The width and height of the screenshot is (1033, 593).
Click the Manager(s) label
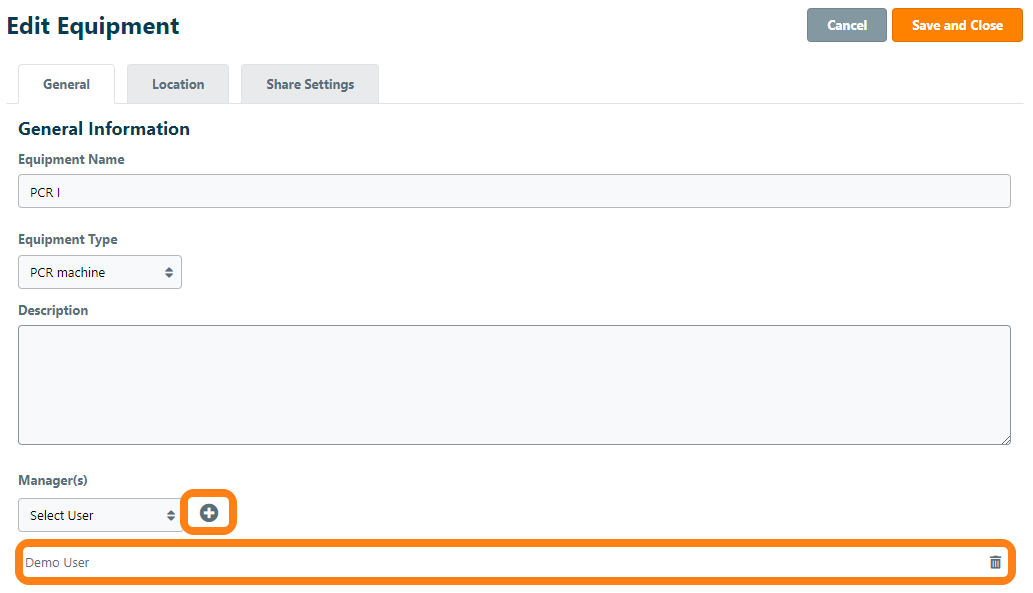tap(53, 480)
